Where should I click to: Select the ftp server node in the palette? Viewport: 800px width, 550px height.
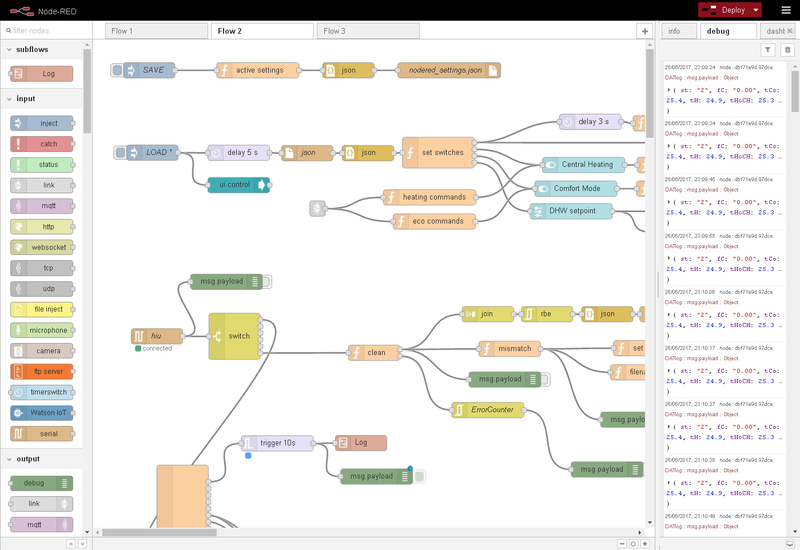[x=41, y=371]
